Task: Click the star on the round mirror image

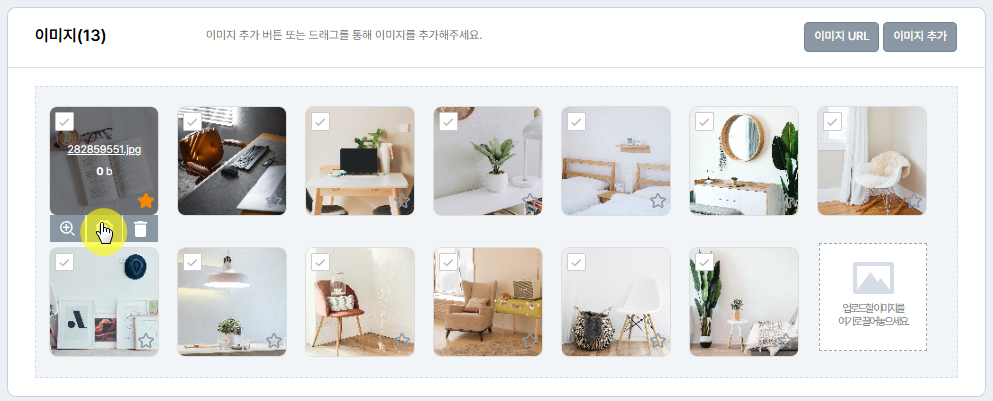Action: [x=785, y=201]
